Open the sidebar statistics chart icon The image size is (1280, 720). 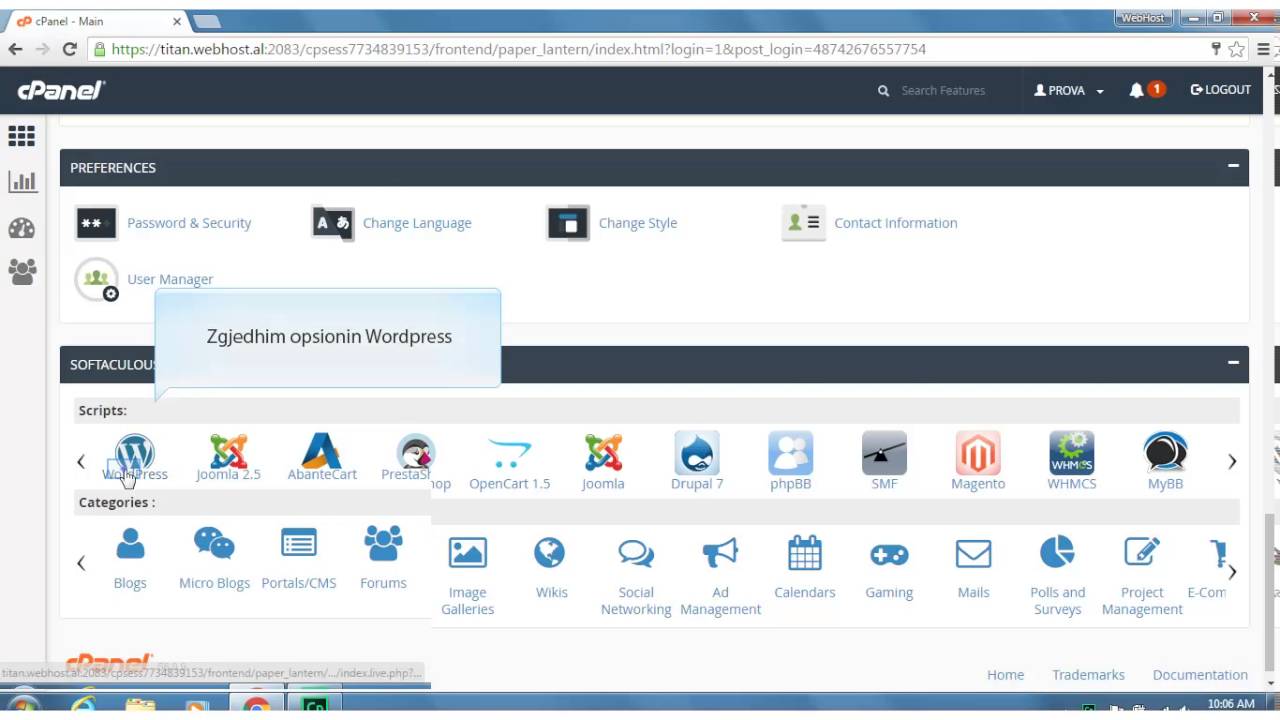click(x=22, y=182)
